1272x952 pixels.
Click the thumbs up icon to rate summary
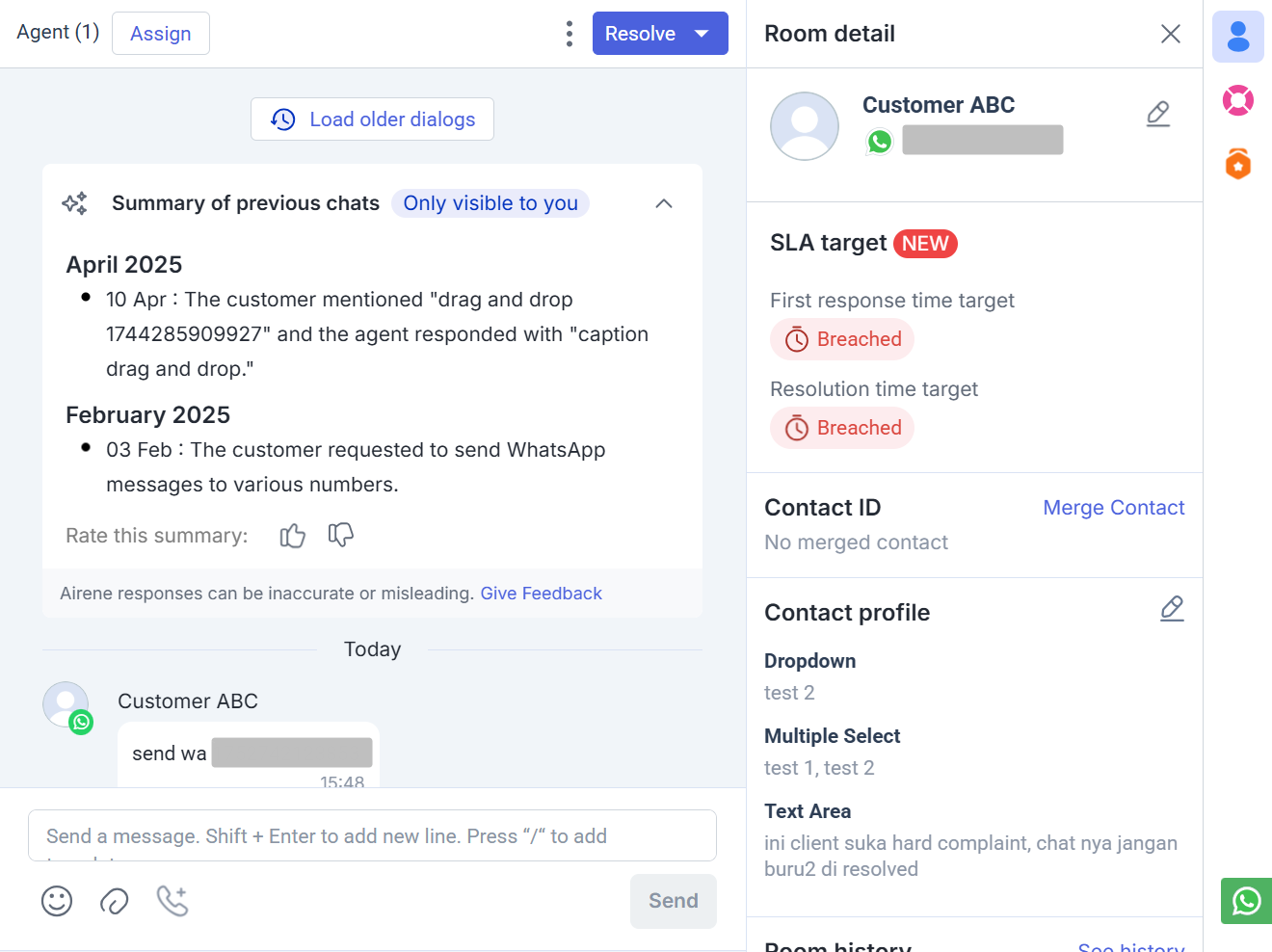[x=292, y=536]
